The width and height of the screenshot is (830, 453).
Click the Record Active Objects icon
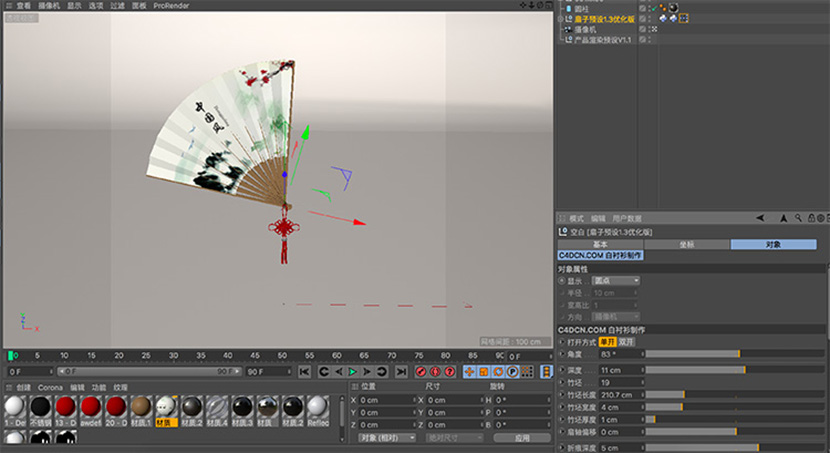(x=420, y=372)
